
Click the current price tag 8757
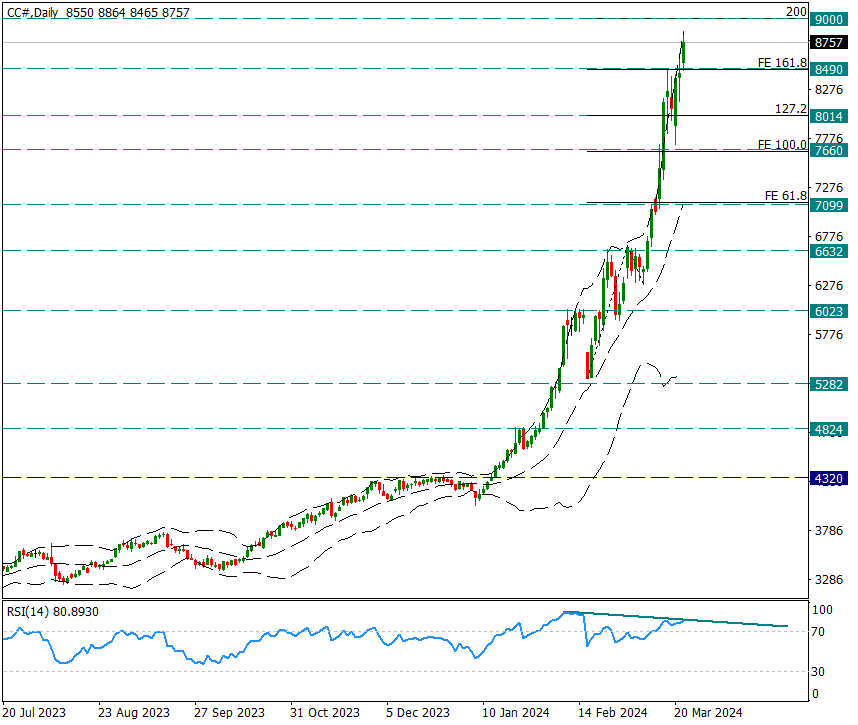(828, 43)
